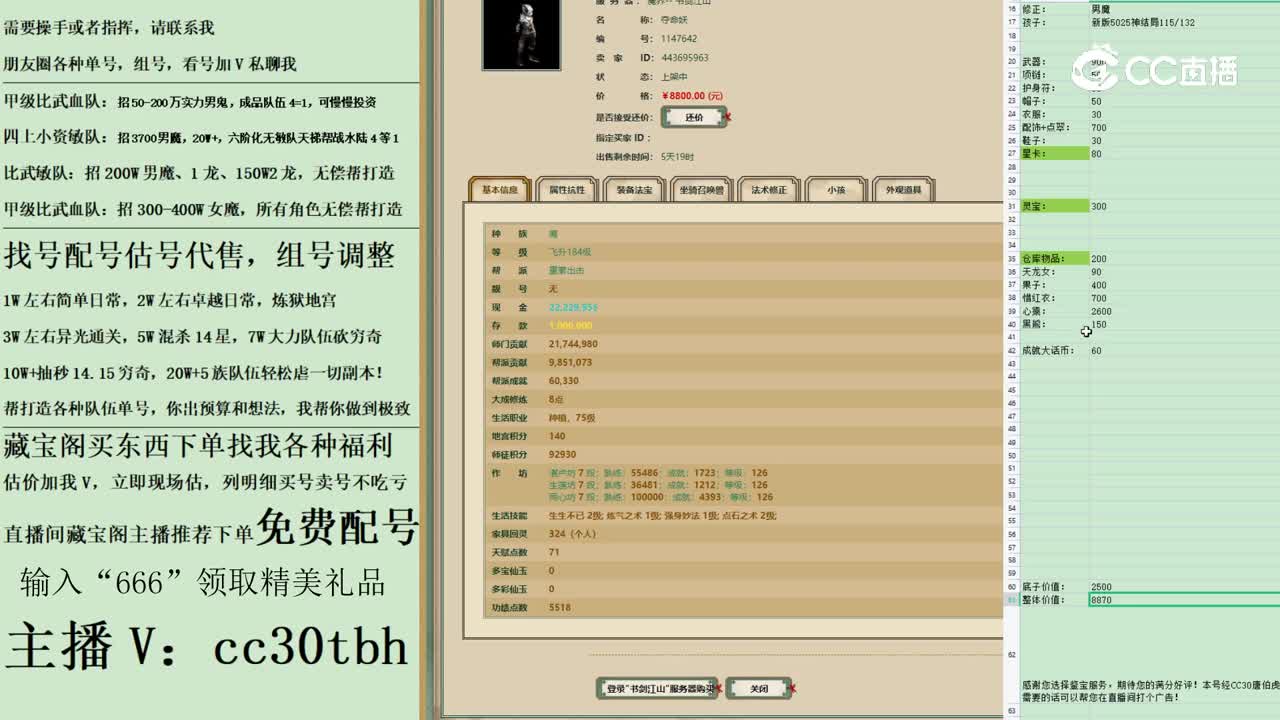Open the 法术修正 tab
Image resolution: width=1280 pixels, height=720 pixels.
769,189
